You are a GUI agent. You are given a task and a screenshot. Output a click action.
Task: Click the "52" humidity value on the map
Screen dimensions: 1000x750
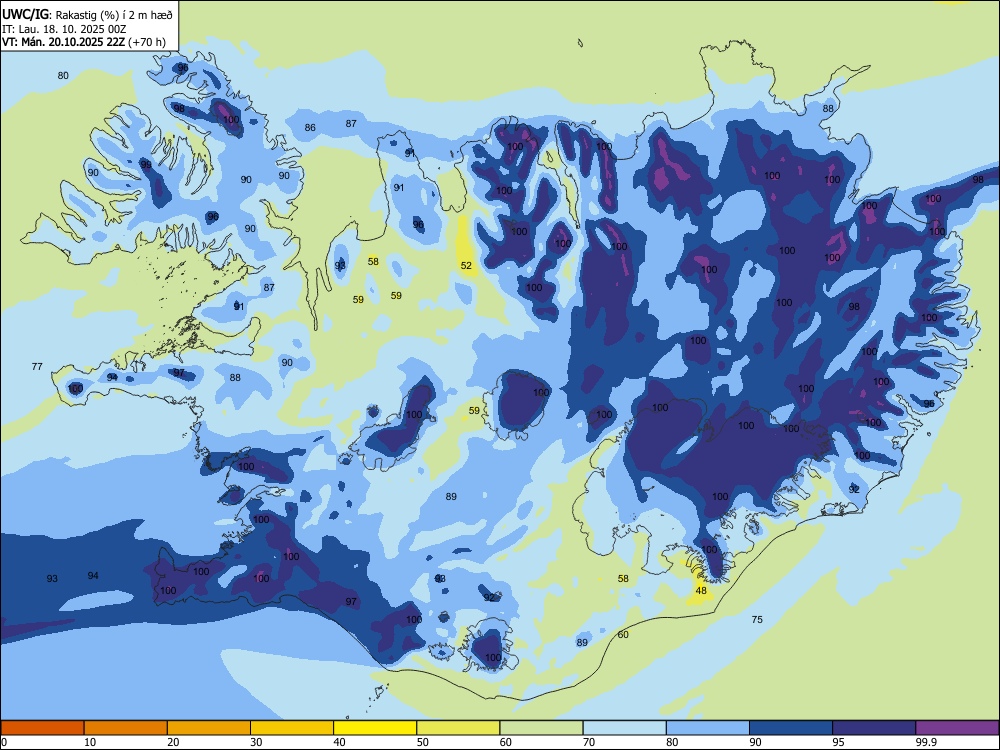point(466,265)
